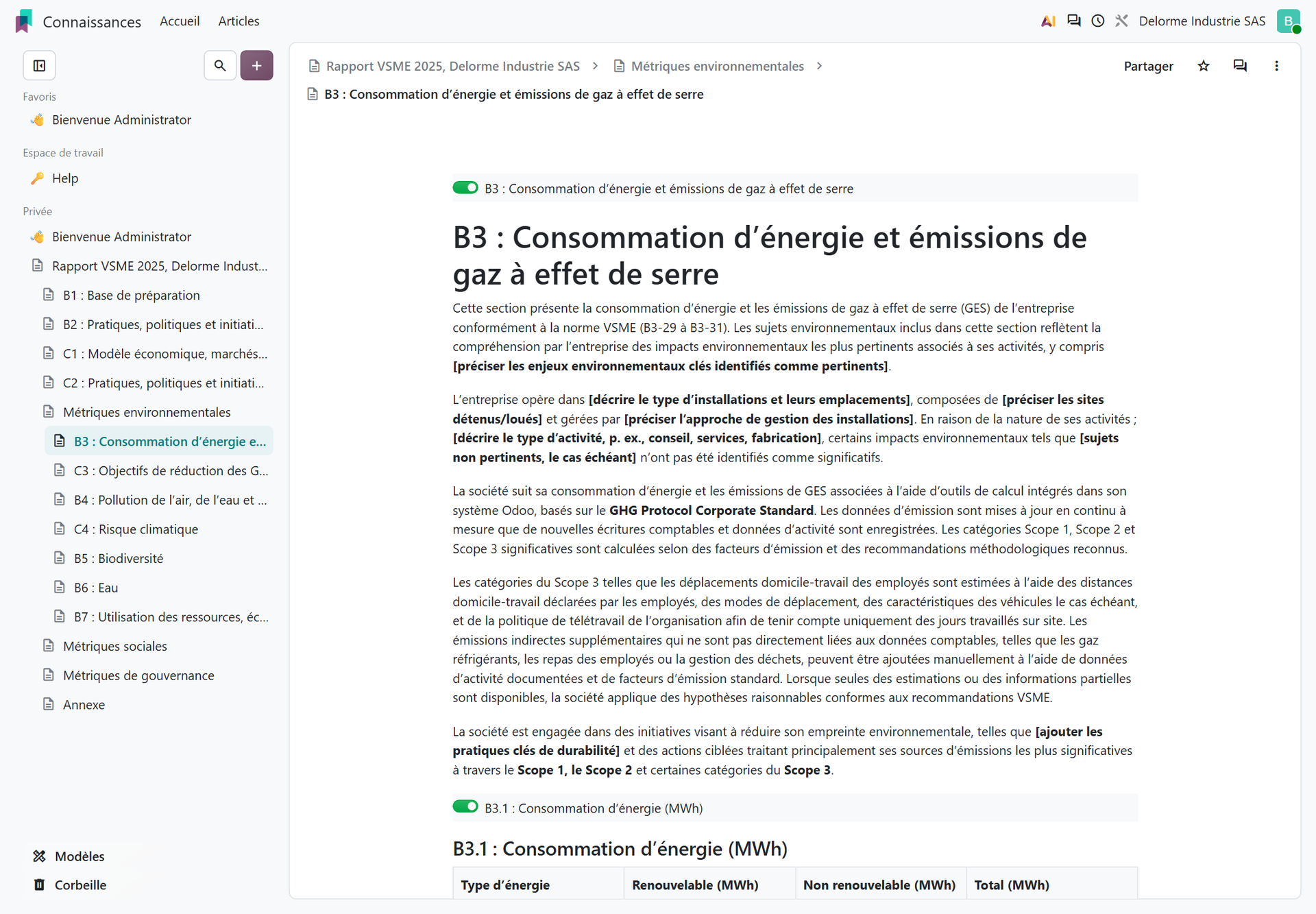The image size is (1316, 914).
Task: Open C3 : Objectifs de réduction article
Action: pyautogui.click(x=171, y=471)
